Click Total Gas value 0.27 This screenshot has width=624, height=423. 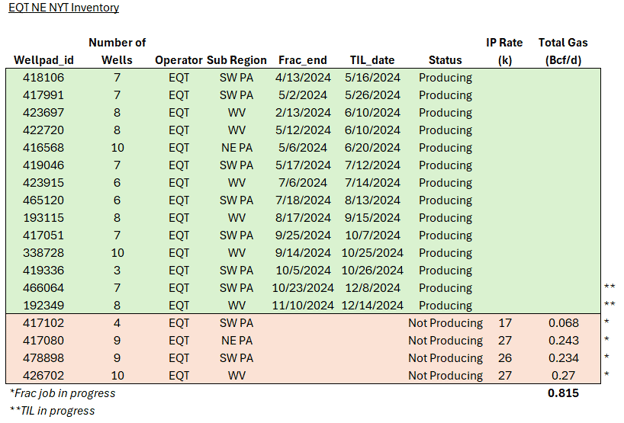564,375
